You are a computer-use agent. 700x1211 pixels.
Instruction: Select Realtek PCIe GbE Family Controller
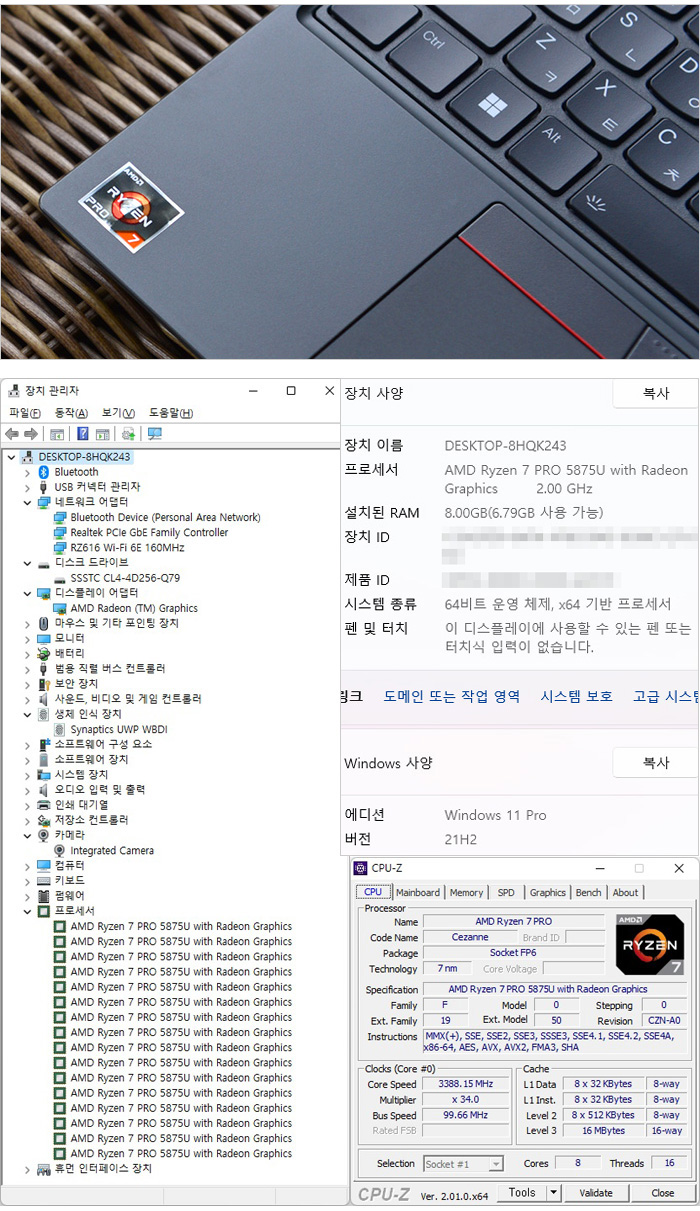(x=149, y=533)
